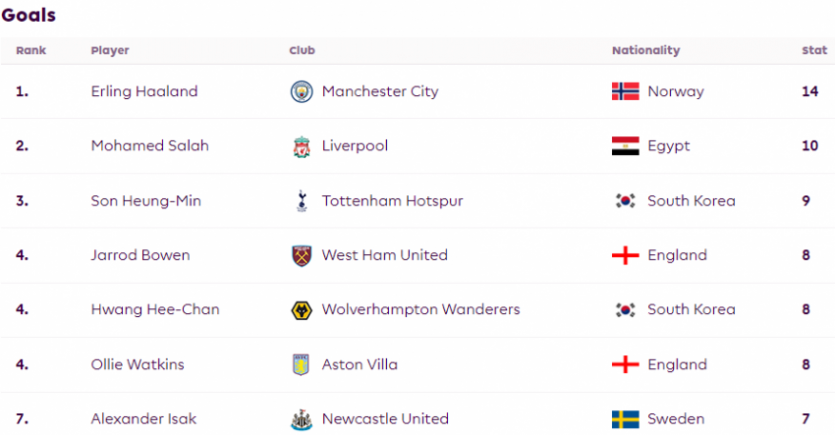The width and height of the screenshot is (835, 435).
Task: Open Erling Haaland's player profile
Action: [144, 92]
